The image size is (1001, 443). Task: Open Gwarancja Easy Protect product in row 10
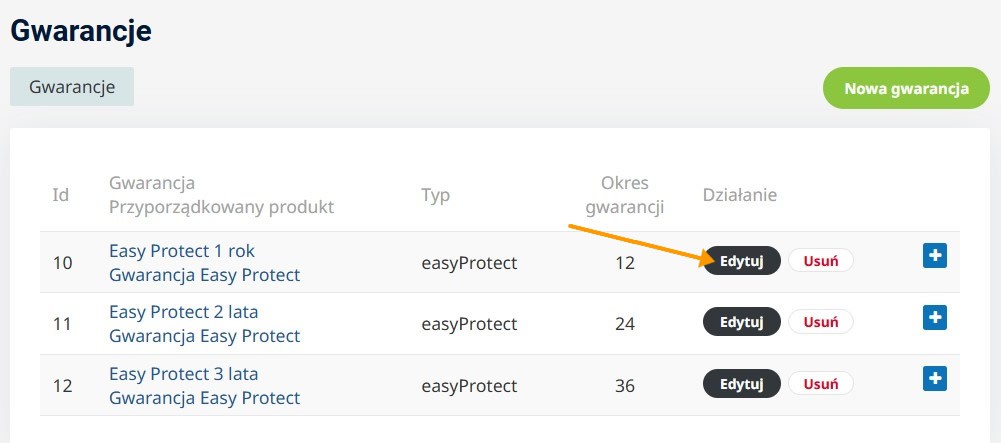[204, 274]
